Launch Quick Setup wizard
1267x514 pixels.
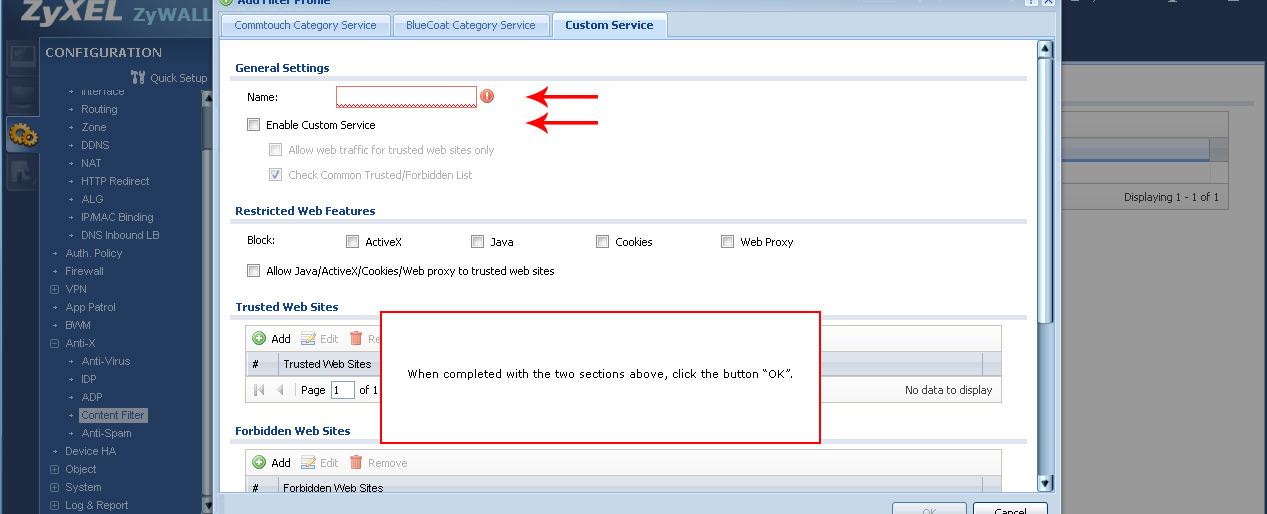pyautogui.click(x=169, y=78)
